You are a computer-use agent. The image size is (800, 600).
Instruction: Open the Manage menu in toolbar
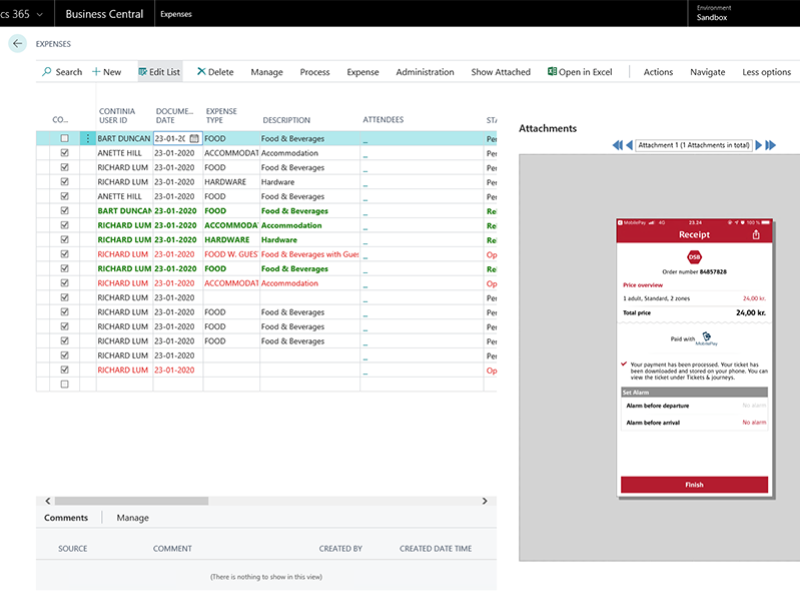[266, 72]
